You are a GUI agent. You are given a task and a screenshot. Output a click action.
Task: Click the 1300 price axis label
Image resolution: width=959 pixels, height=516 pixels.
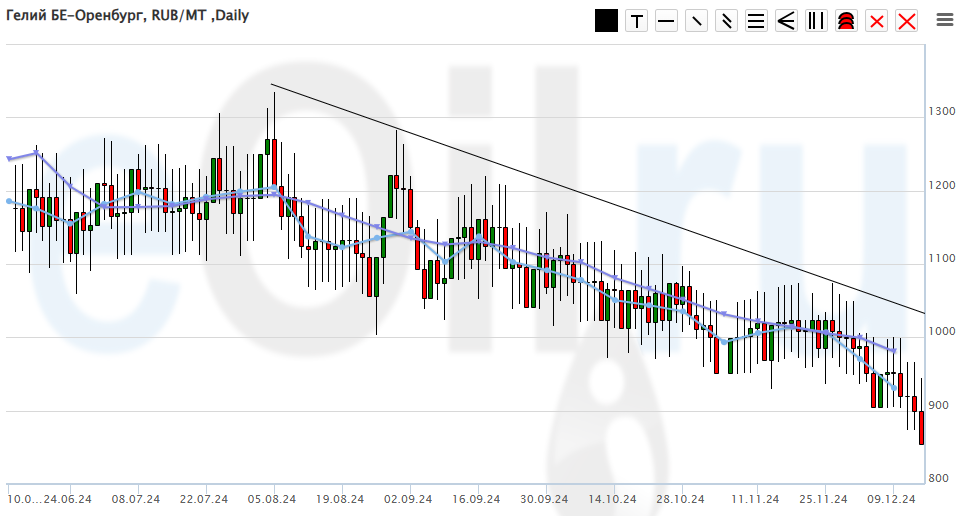pos(939,111)
